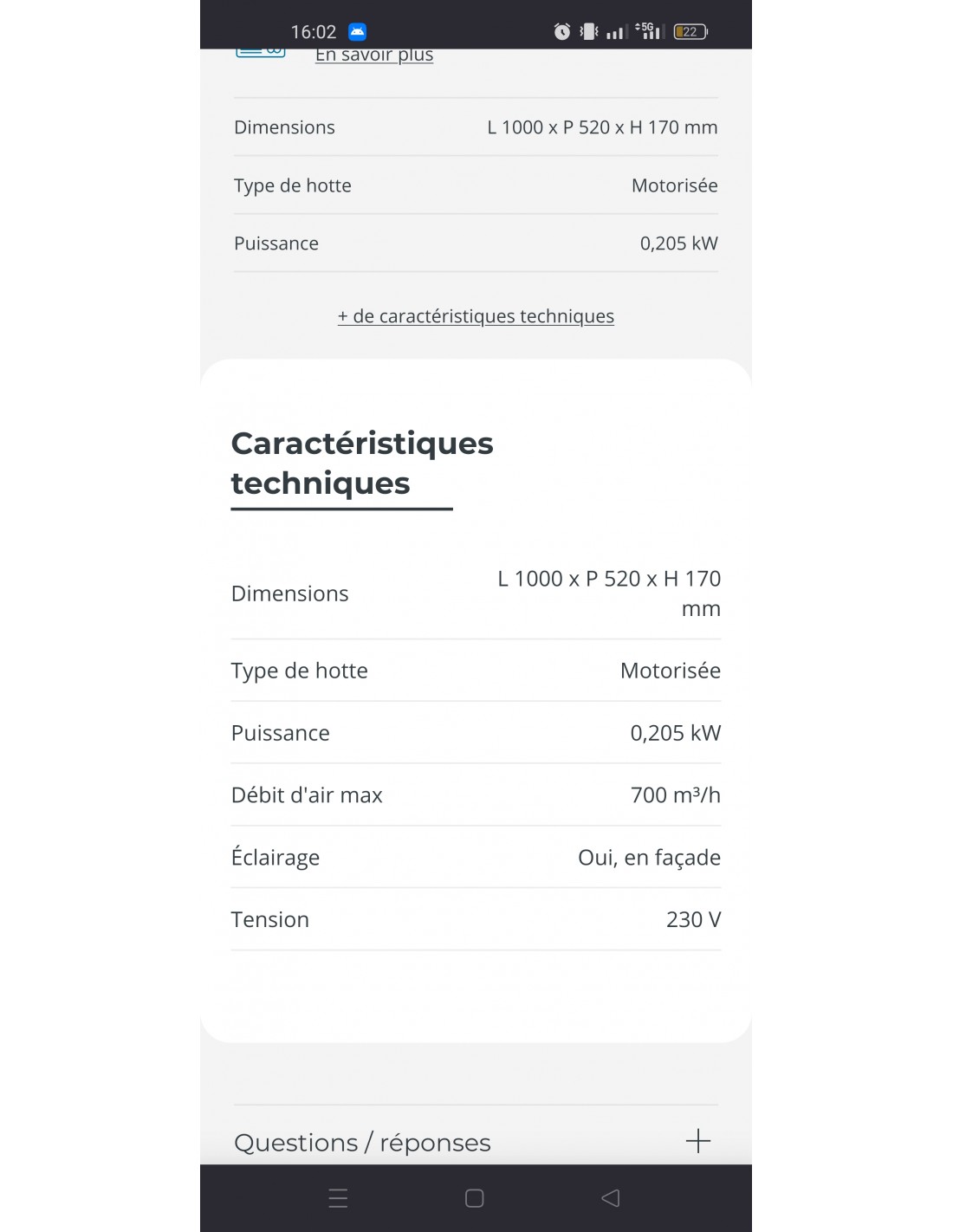Tap the Android back navigation triangle

point(610,1198)
